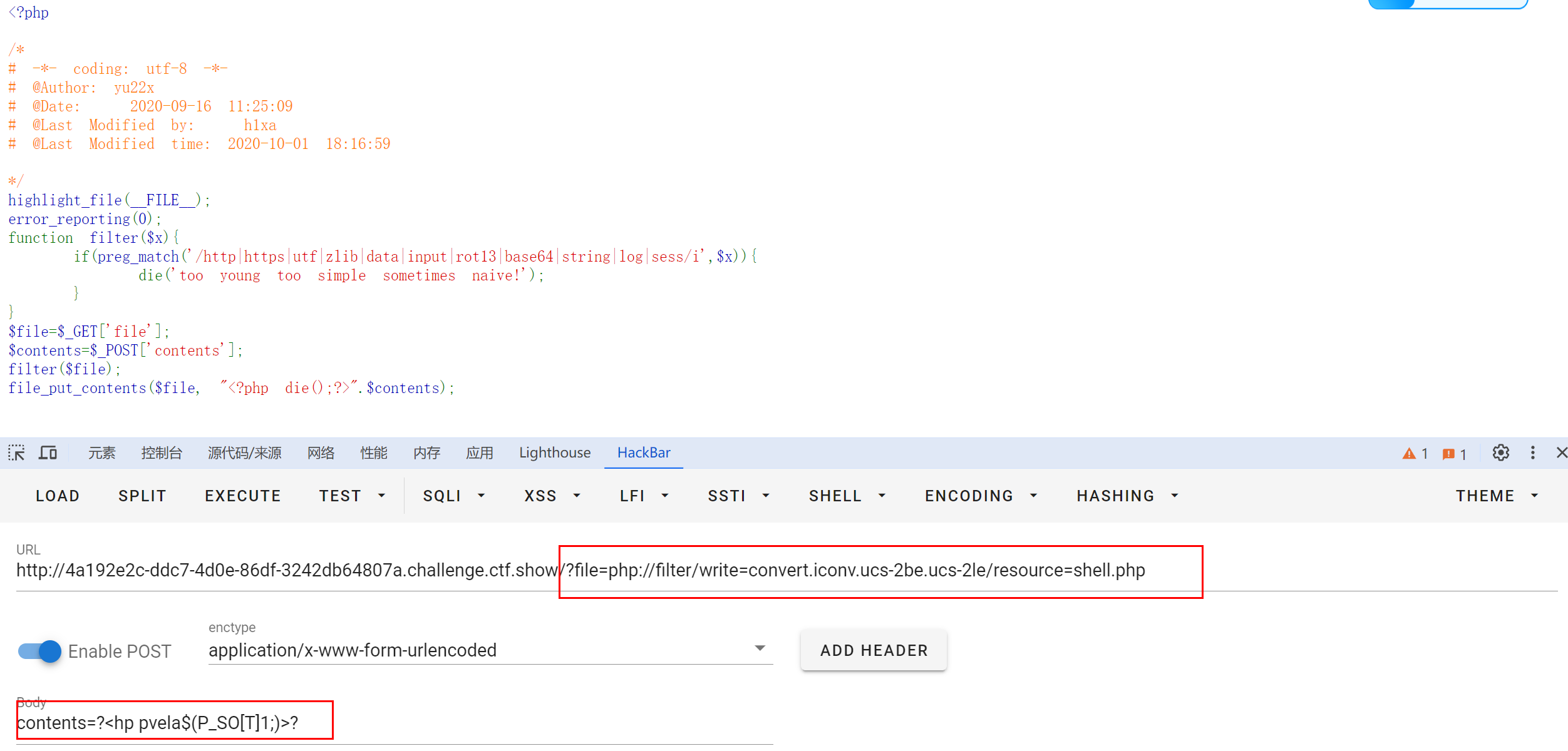
Task: Click the @Author yu22x comment line
Action: (x=81, y=88)
